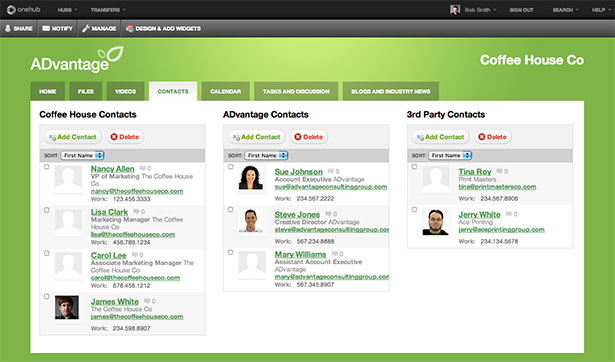Click Bob Smith's avatar in top bar
The width and height of the screenshot is (615, 362).
point(455,10)
